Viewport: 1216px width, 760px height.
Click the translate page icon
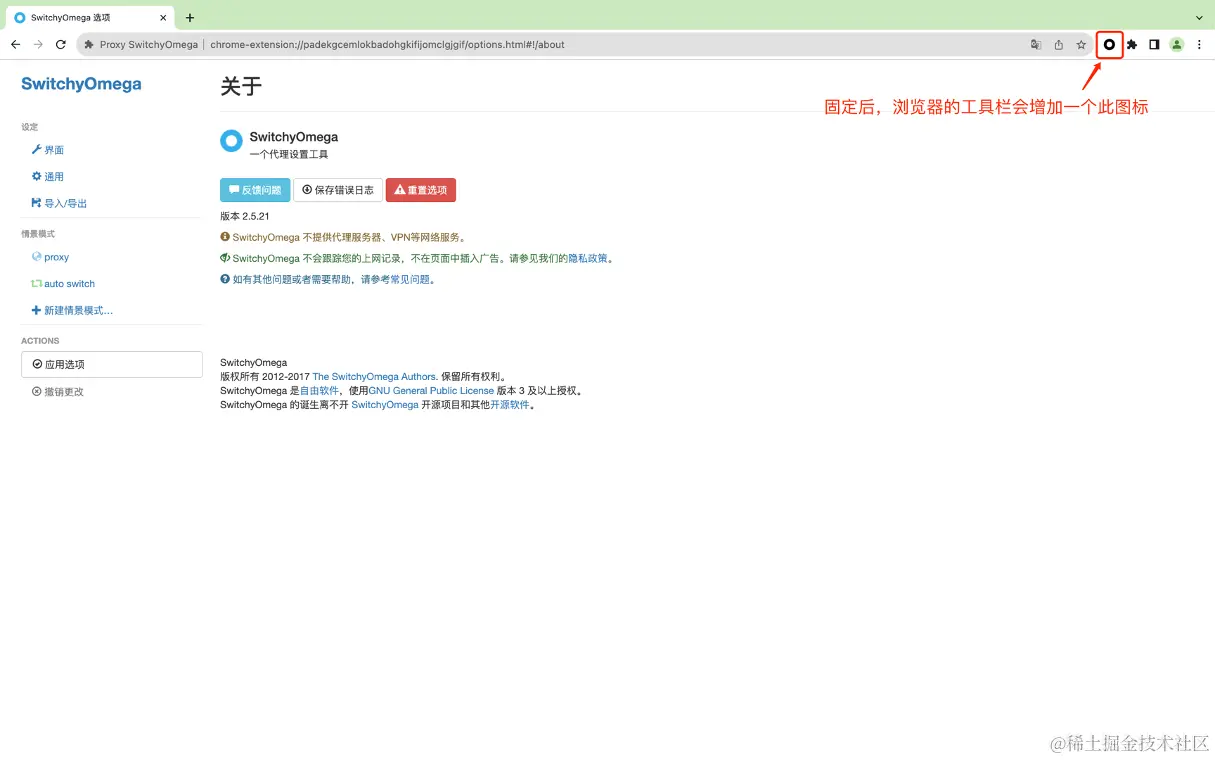(x=1036, y=44)
